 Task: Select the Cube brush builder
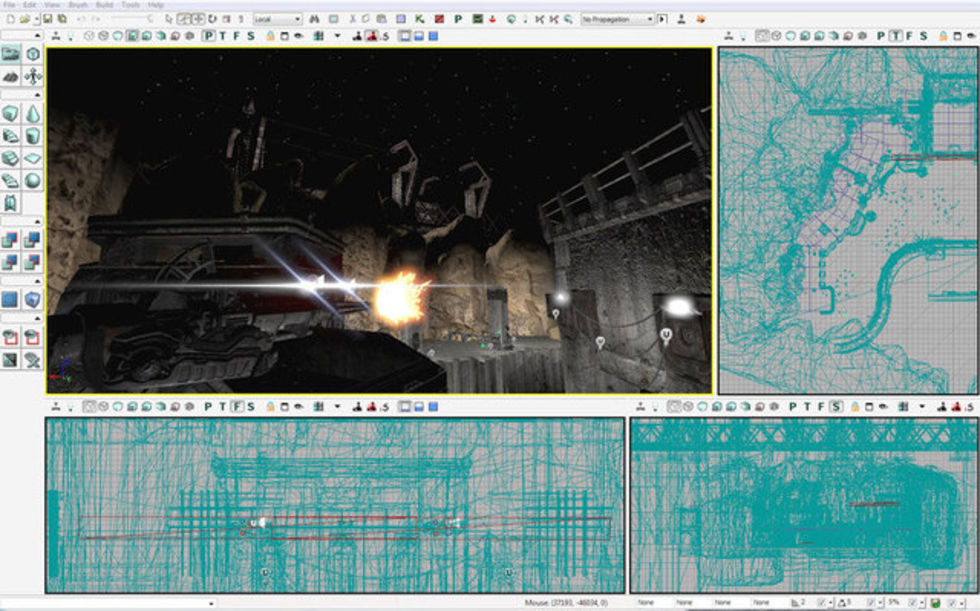point(11,113)
